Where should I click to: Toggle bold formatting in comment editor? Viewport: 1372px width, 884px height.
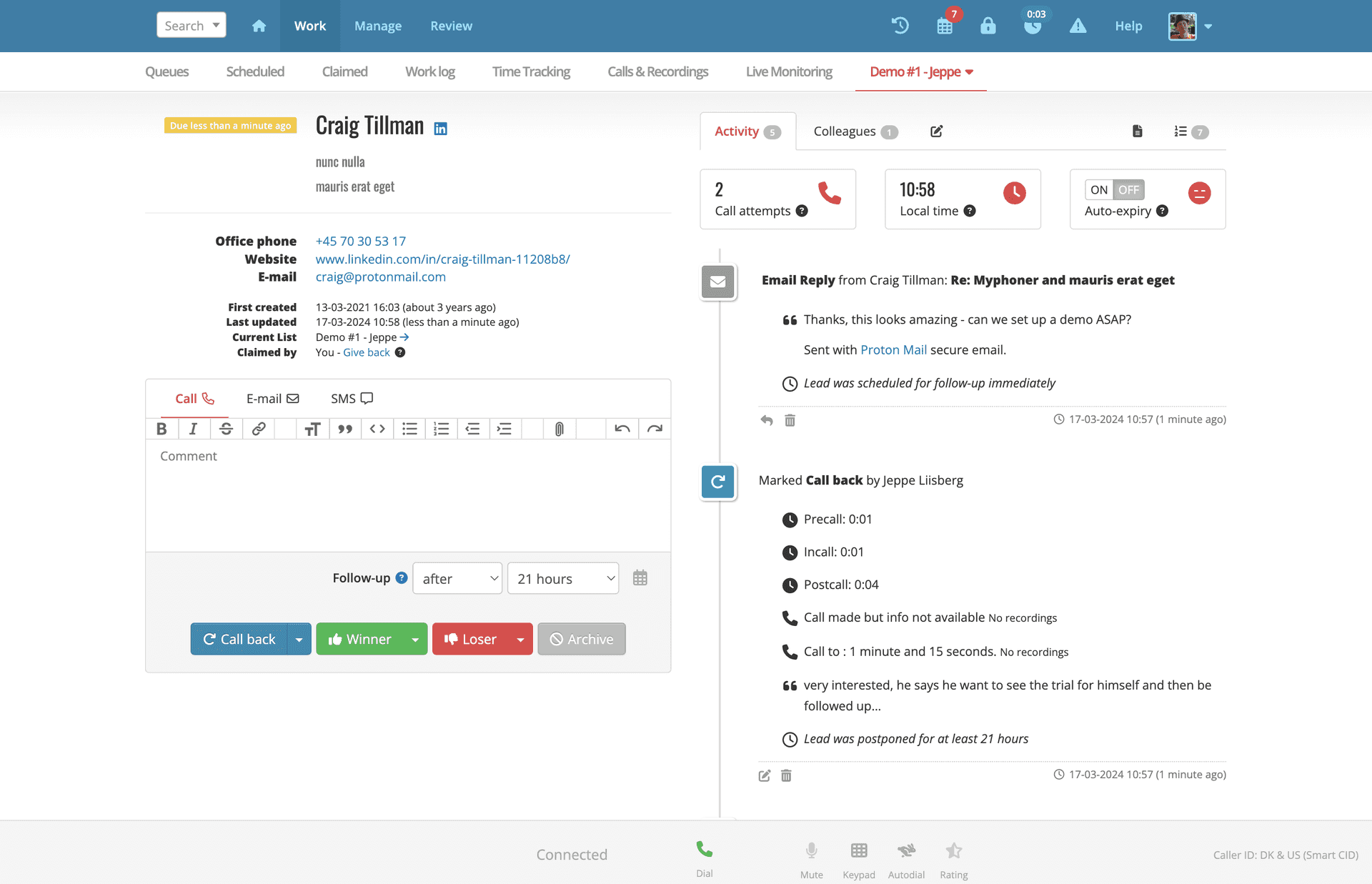(162, 429)
